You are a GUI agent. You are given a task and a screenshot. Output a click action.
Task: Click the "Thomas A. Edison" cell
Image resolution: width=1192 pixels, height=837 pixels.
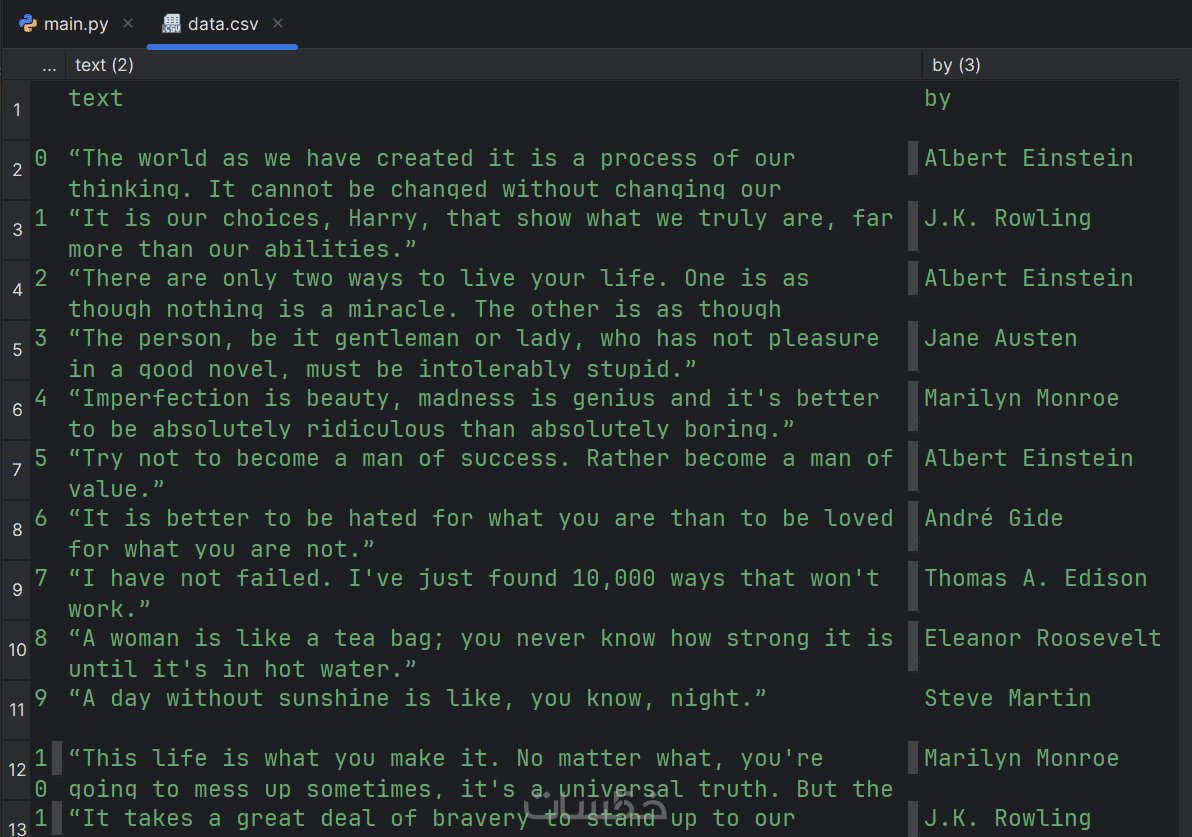1035,578
